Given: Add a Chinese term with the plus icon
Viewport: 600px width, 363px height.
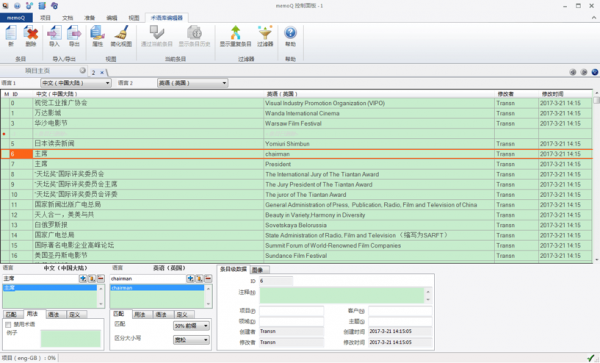Looking at the screenshot, I should [x=83, y=278].
